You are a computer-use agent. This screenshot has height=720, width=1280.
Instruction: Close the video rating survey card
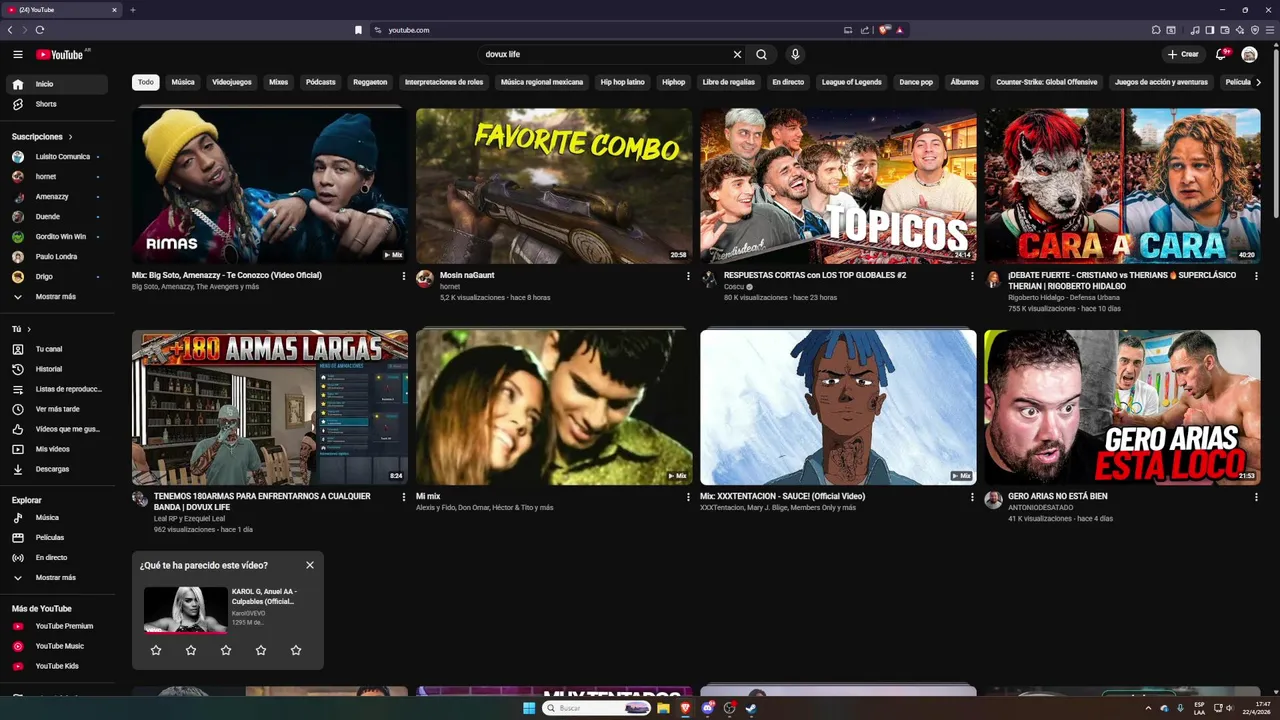[310, 565]
